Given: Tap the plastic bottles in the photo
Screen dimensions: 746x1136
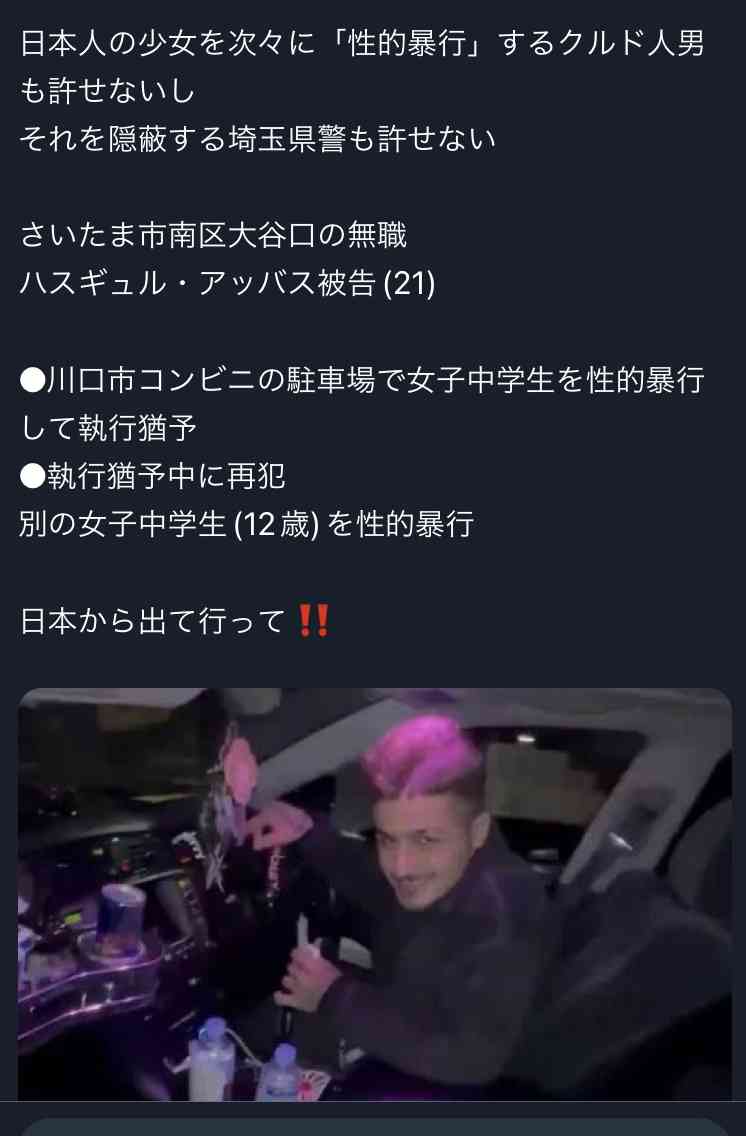Looking at the screenshot, I should (x=243, y=1060).
